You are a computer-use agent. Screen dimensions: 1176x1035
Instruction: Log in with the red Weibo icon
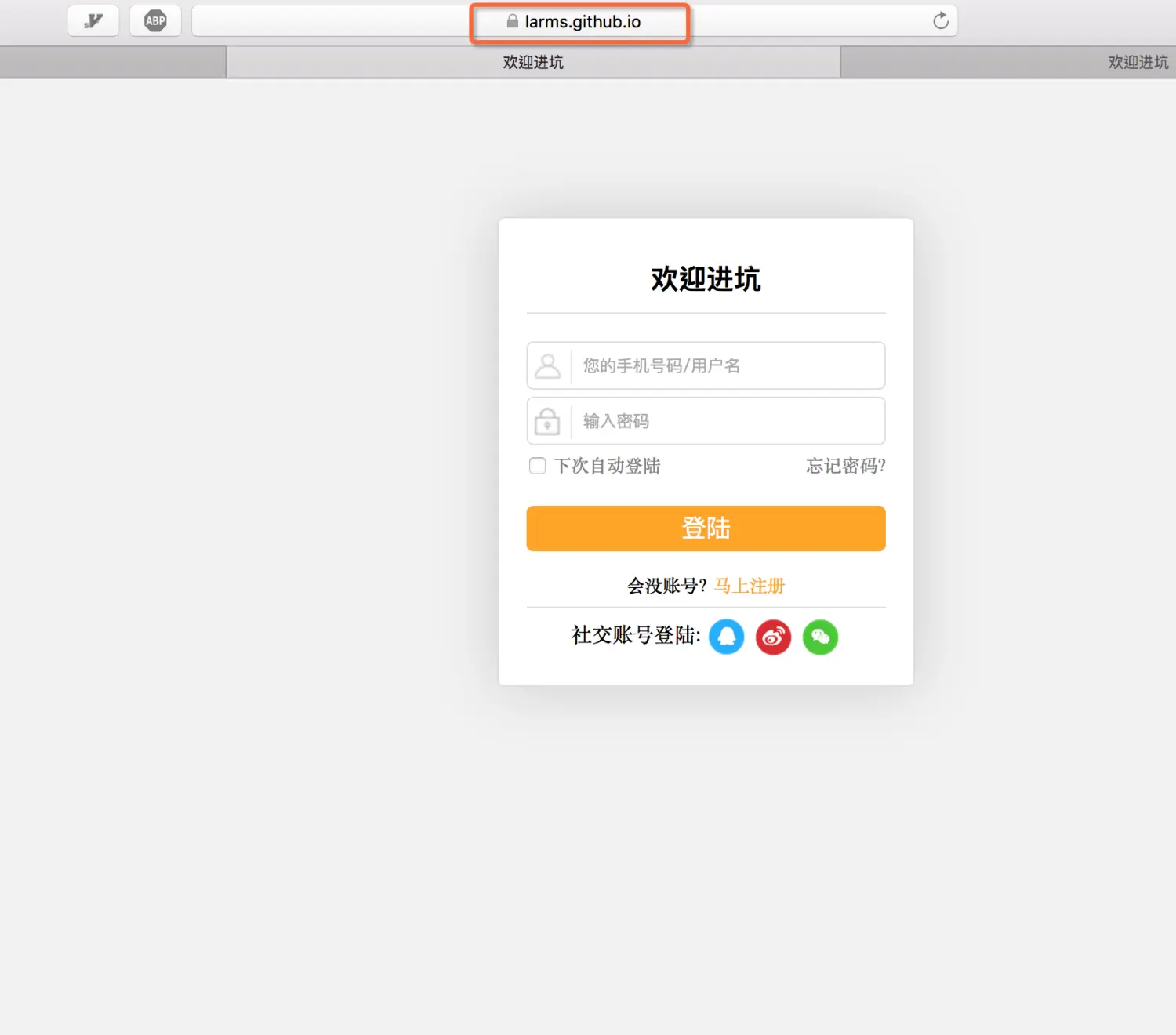pos(774,637)
